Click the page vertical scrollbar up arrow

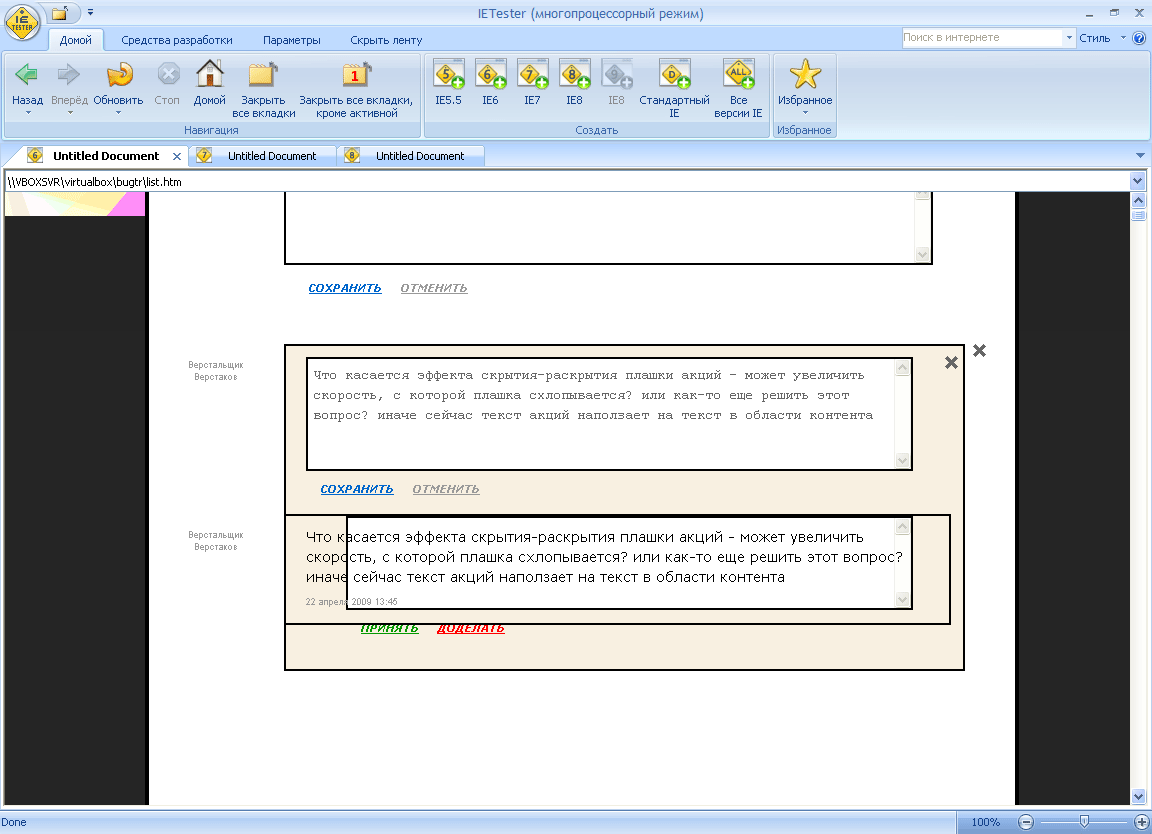point(1138,201)
